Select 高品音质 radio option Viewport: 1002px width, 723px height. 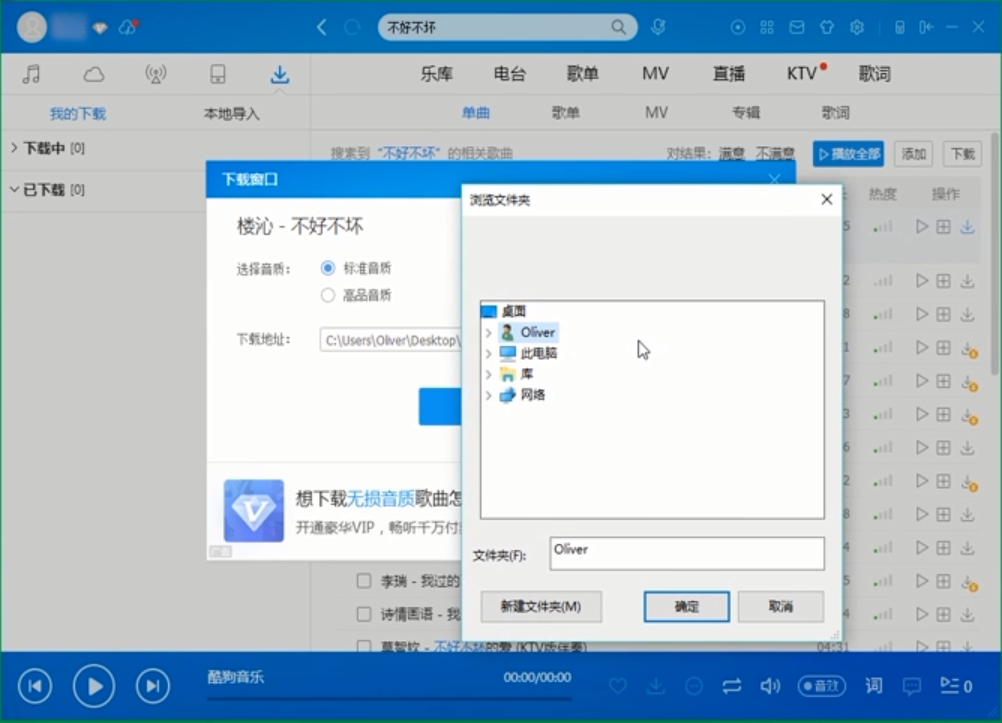(x=328, y=295)
